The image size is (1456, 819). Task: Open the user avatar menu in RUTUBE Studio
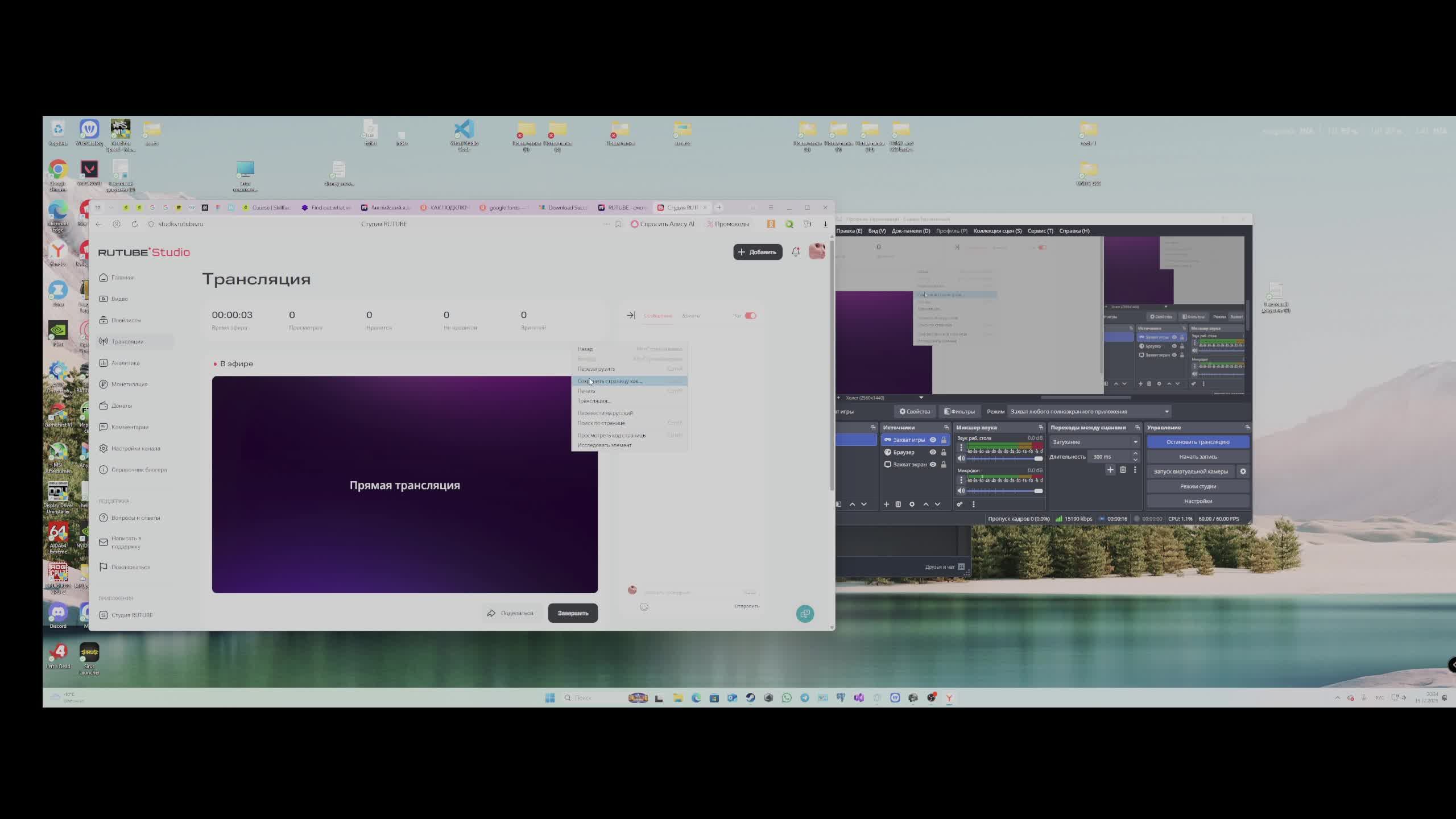click(817, 251)
